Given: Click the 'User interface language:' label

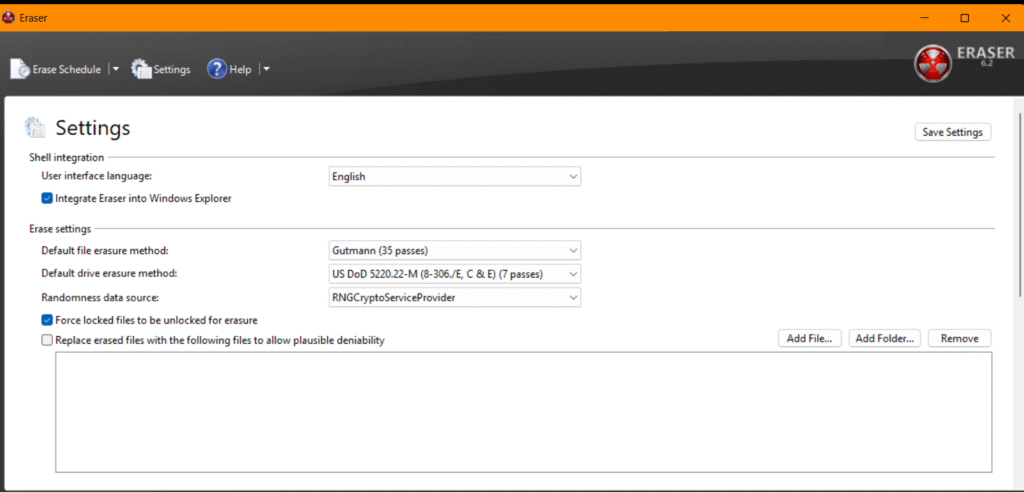Looking at the screenshot, I should click(97, 176).
